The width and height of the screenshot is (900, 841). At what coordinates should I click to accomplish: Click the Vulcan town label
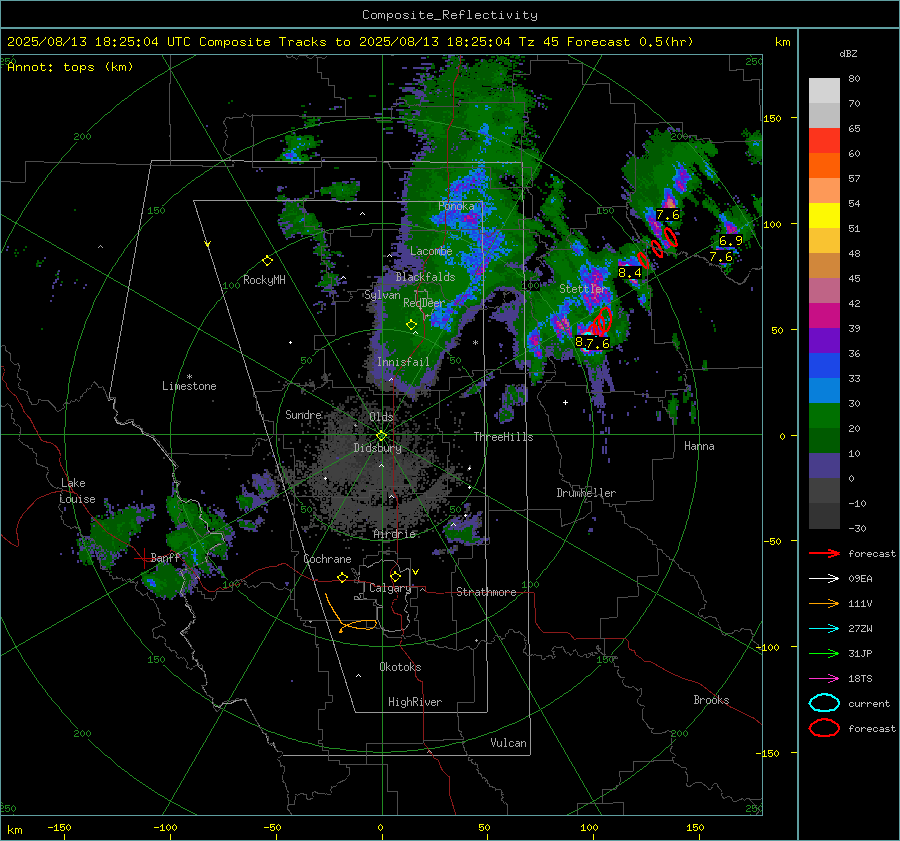pos(509,743)
